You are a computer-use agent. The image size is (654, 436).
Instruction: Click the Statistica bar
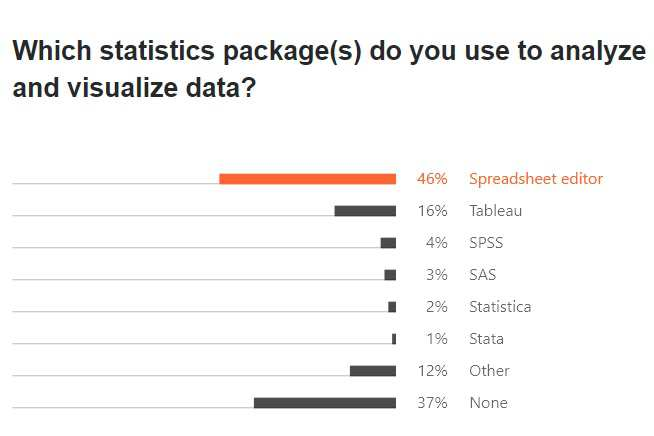(x=392, y=307)
